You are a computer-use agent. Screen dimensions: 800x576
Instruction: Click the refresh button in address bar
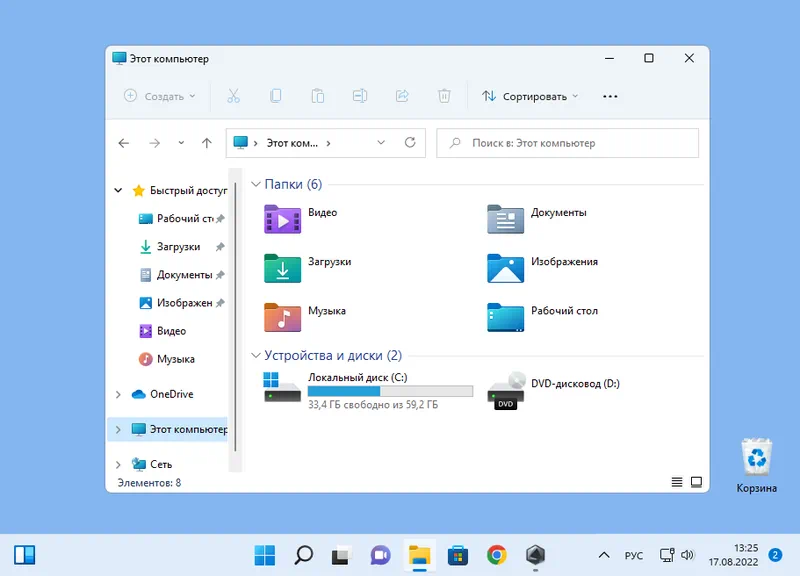point(409,143)
